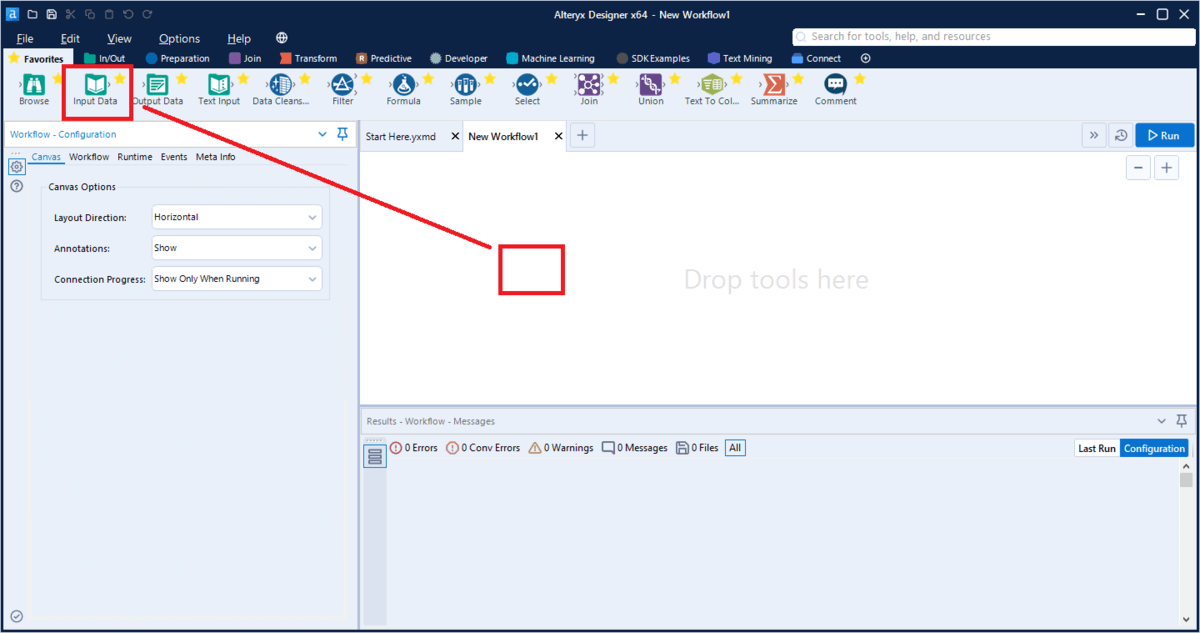Toggle the Errors filter in Results
1200x633 pixels.
coord(413,448)
